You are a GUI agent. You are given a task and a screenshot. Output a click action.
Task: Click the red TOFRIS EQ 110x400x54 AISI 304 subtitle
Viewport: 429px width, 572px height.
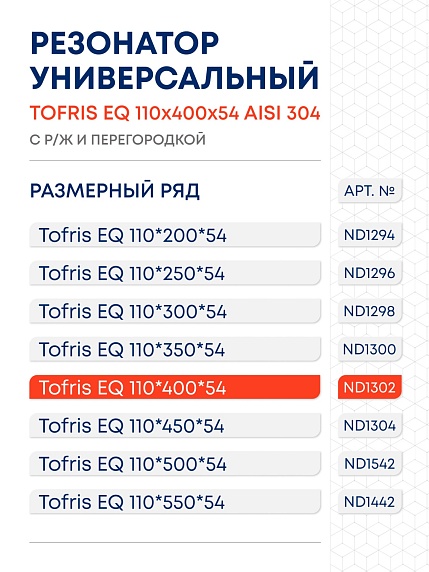coord(175,113)
